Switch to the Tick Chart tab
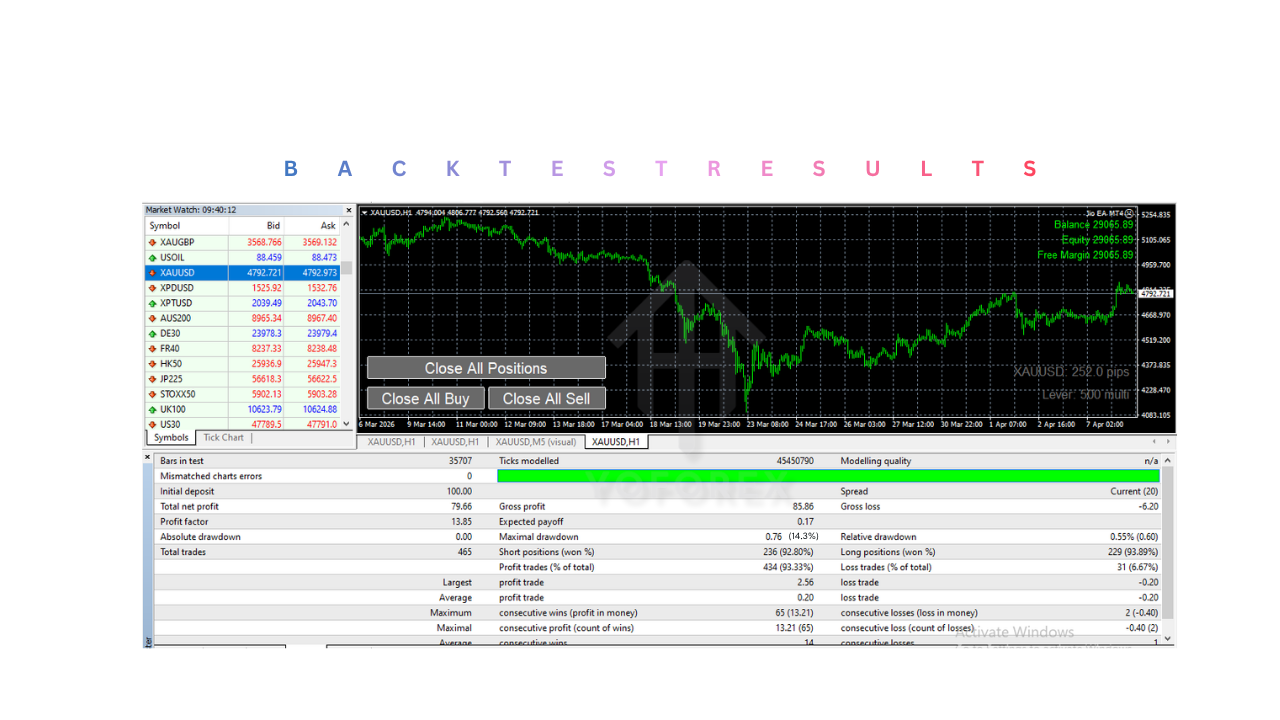1280x720 pixels. pos(223,438)
